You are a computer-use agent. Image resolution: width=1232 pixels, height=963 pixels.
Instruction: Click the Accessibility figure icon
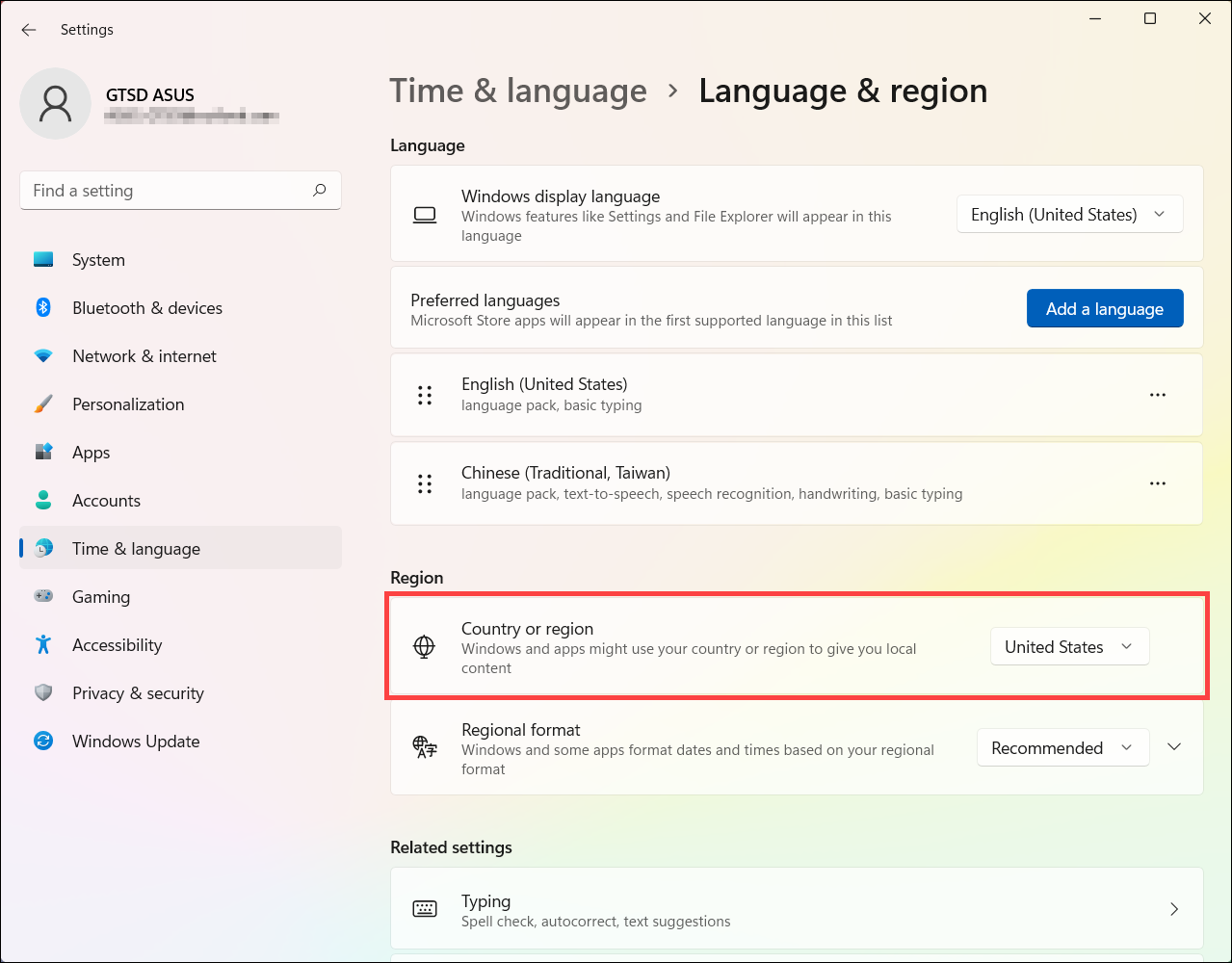(43, 645)
